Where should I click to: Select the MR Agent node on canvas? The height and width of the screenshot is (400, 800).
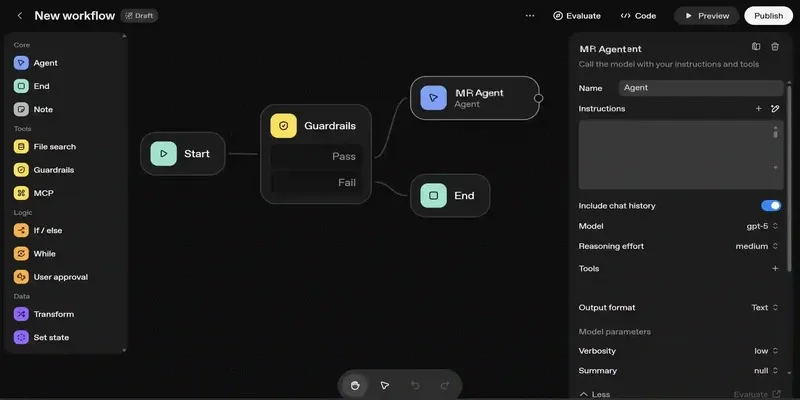tap(474, 98)
